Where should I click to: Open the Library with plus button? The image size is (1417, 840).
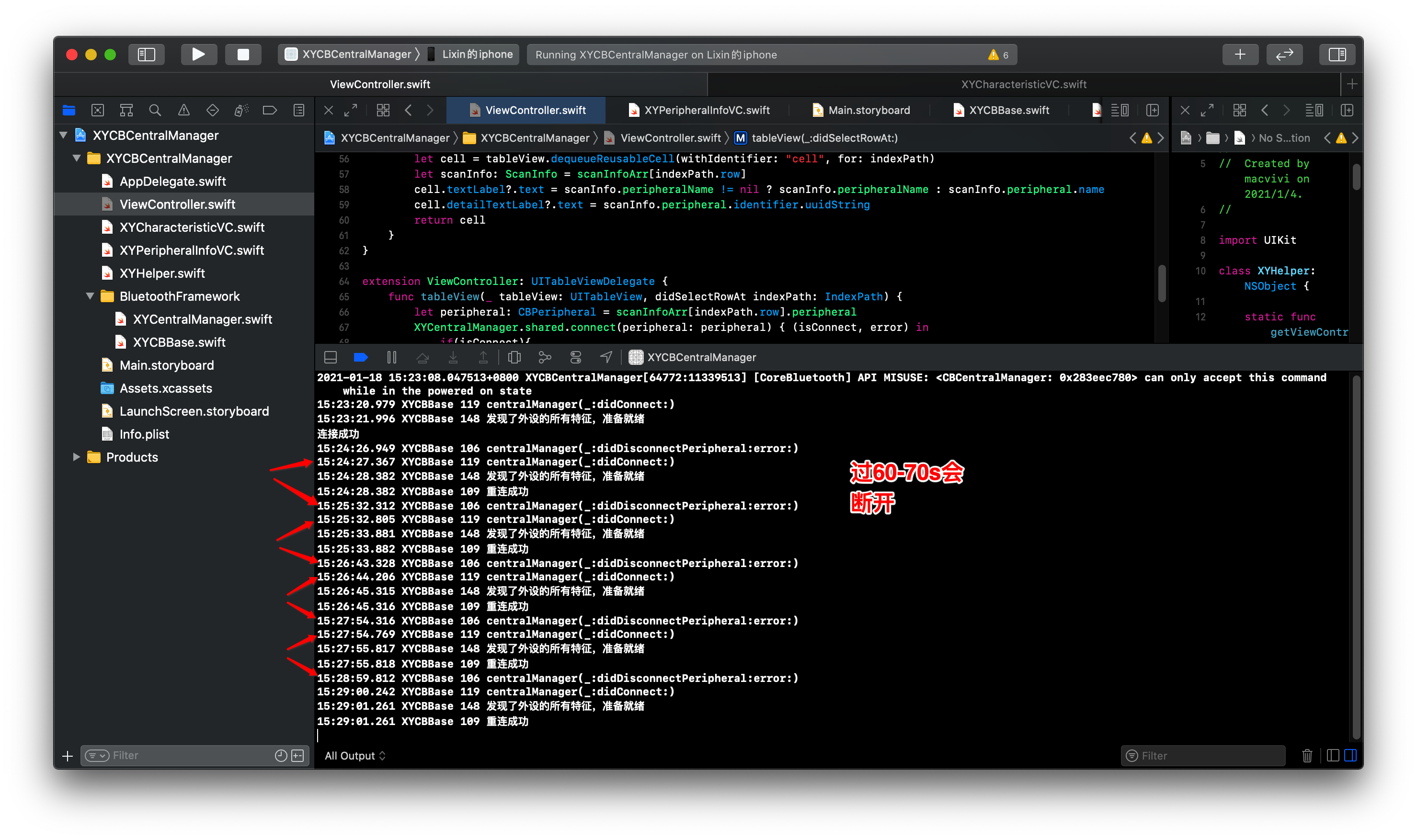point(1240,54)
